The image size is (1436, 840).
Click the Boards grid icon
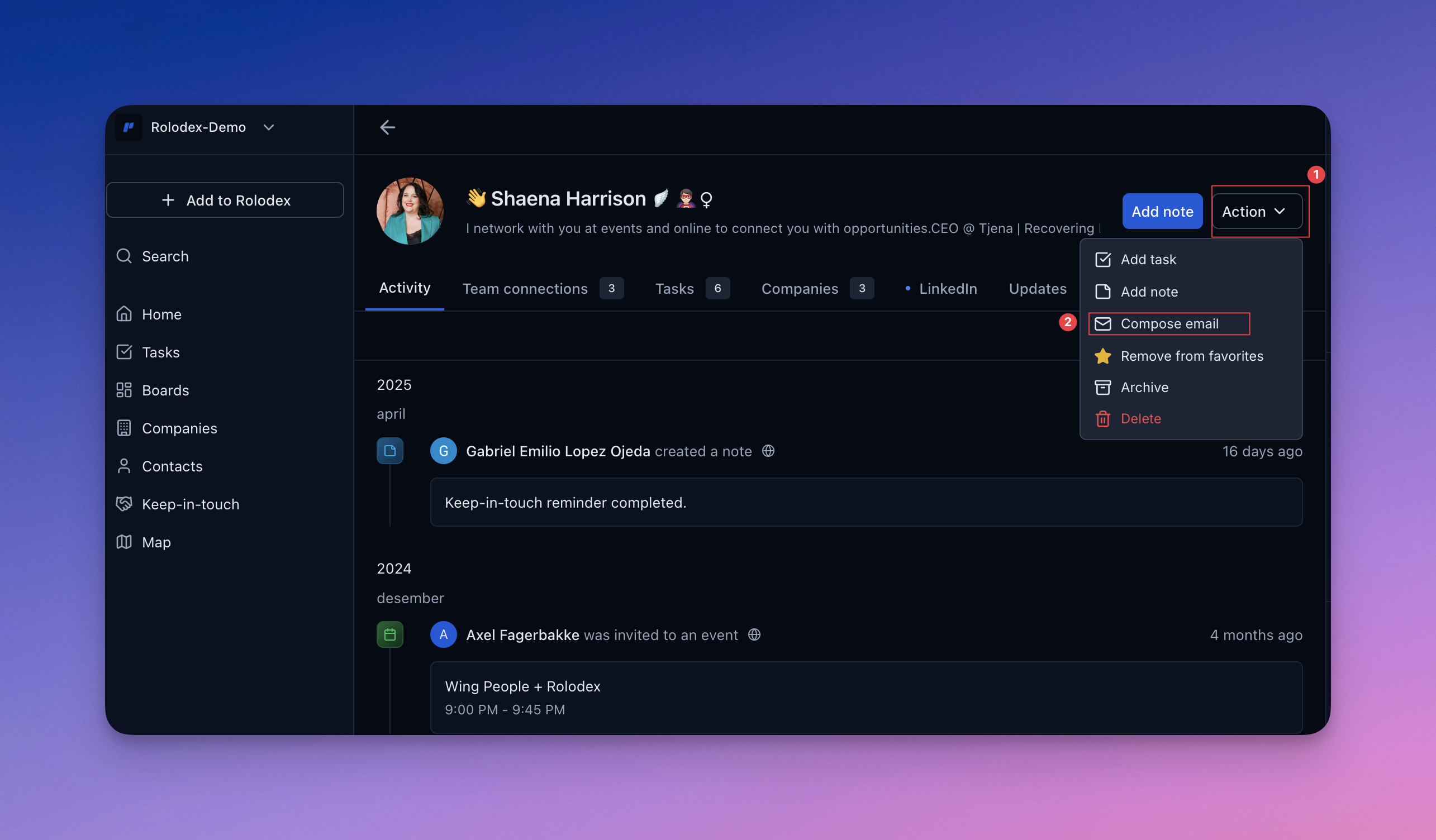(x=124, y=390)
